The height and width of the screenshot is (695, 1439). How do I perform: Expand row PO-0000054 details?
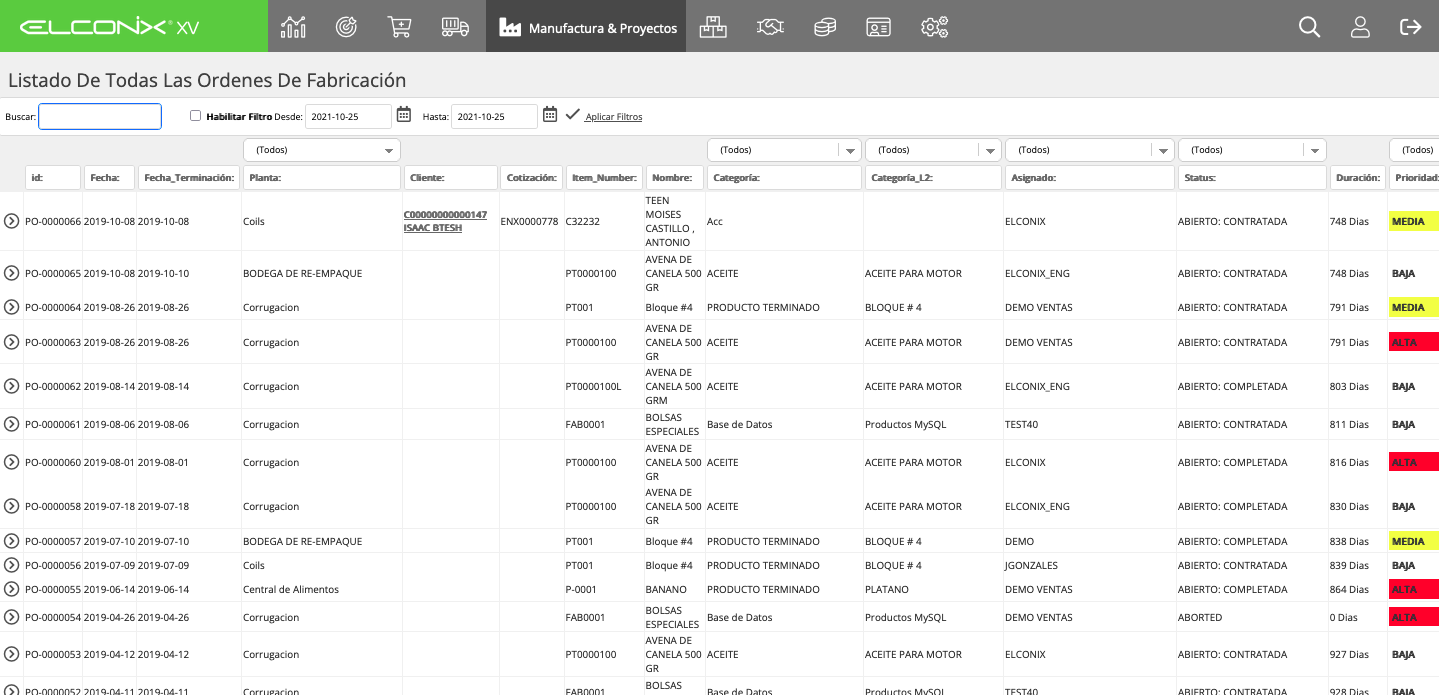(x=12, y=617)
